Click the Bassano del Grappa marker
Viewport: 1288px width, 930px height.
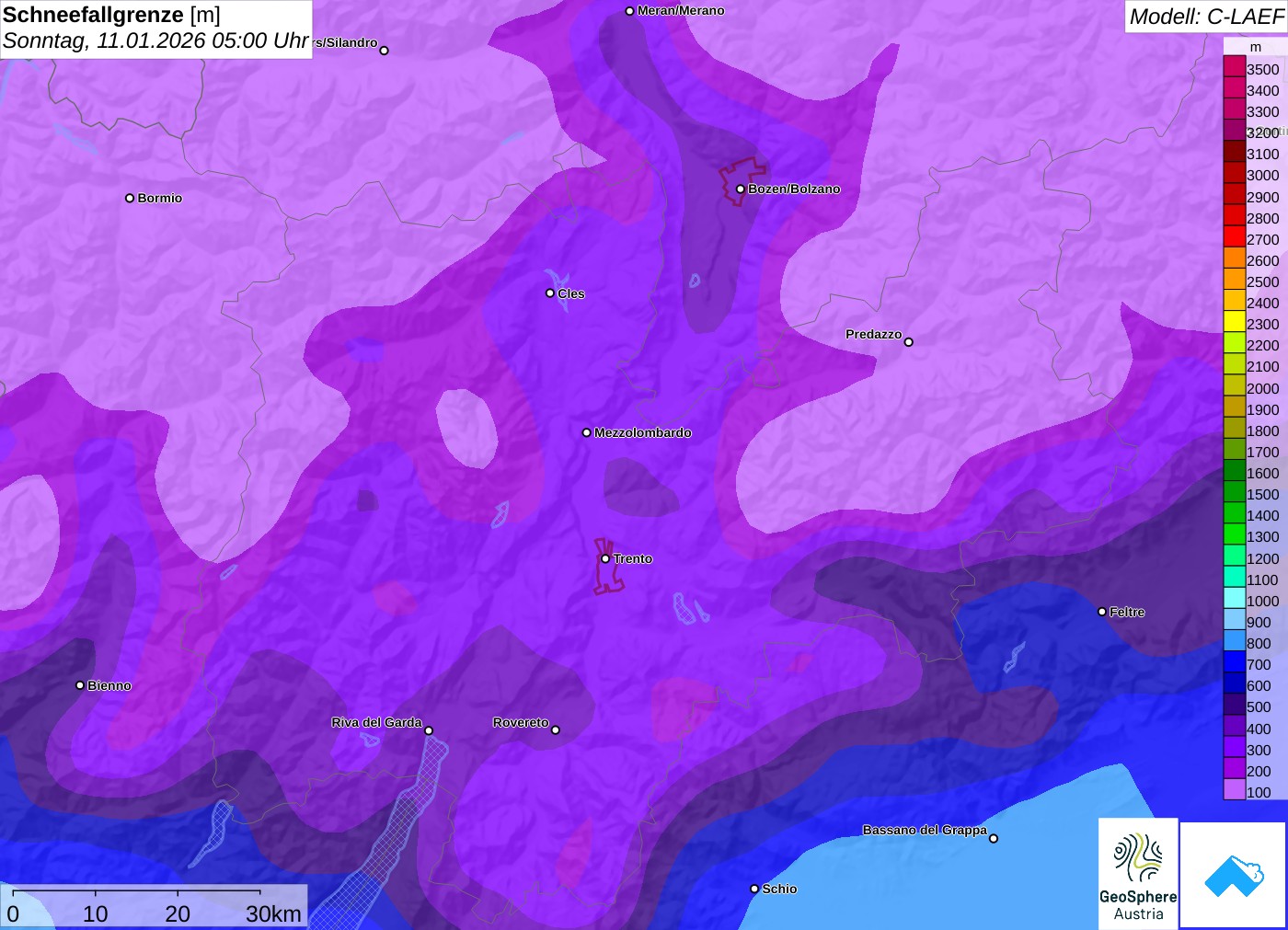coord(994,838)
